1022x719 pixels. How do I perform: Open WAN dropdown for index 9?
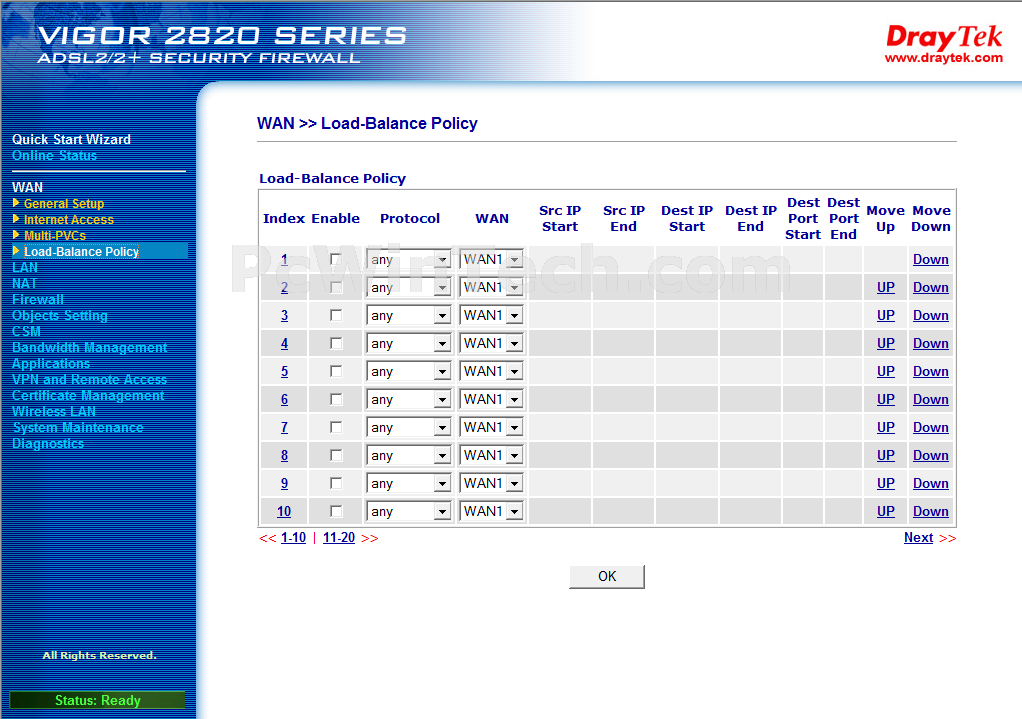pyautogui.click(x=491, y=484)
